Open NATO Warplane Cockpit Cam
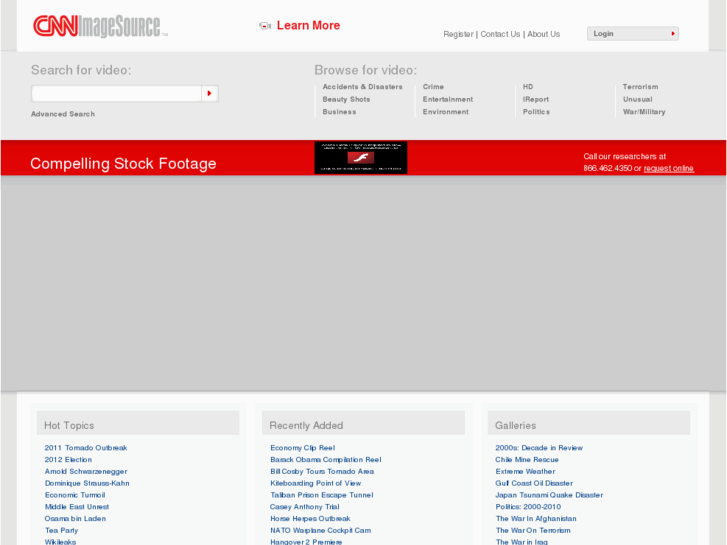Screen dimensions: 727x545 click(x=321, y=531)
